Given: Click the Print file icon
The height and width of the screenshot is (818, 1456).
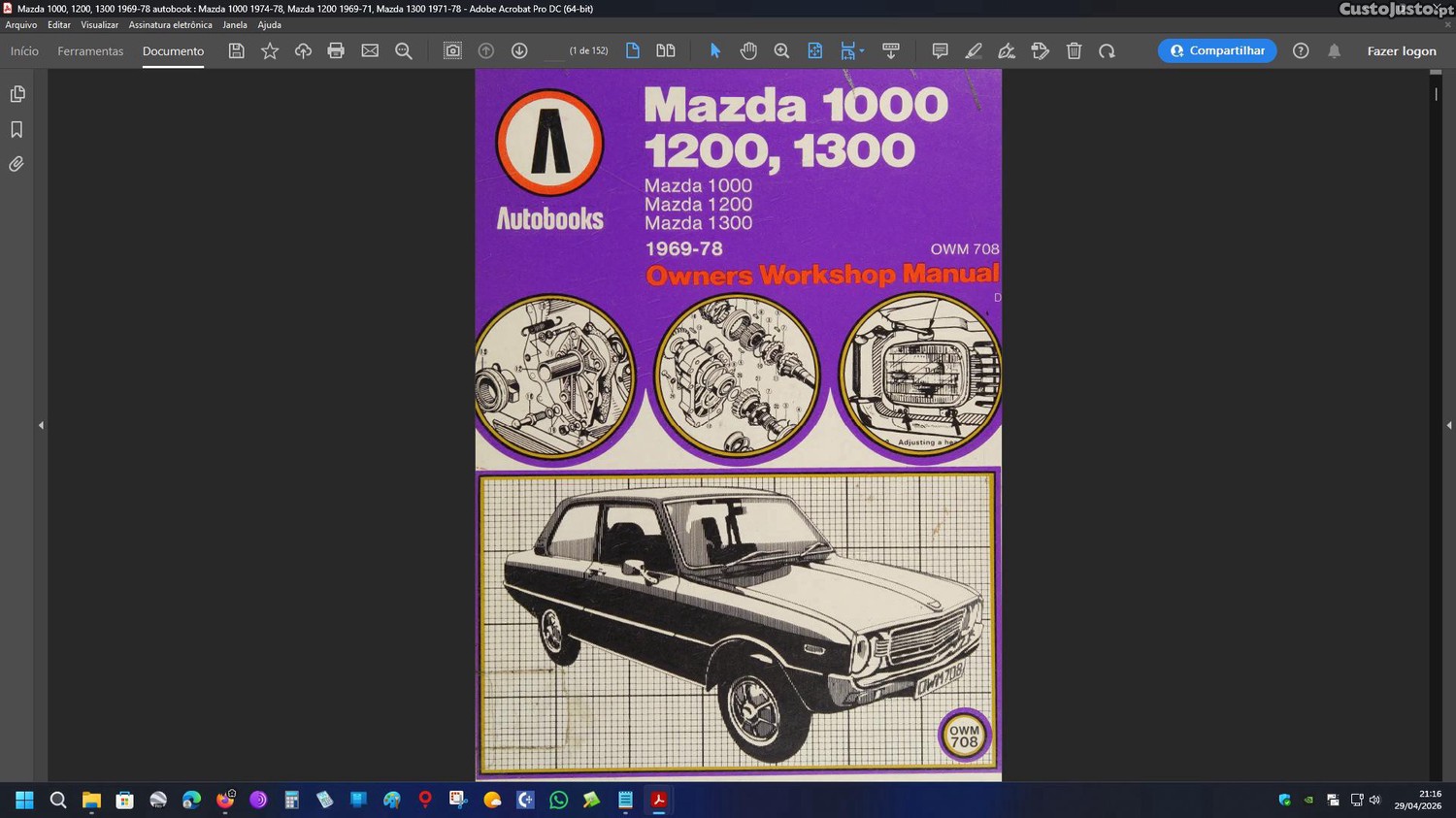Looking at the screenshot, I should (336, 51).
